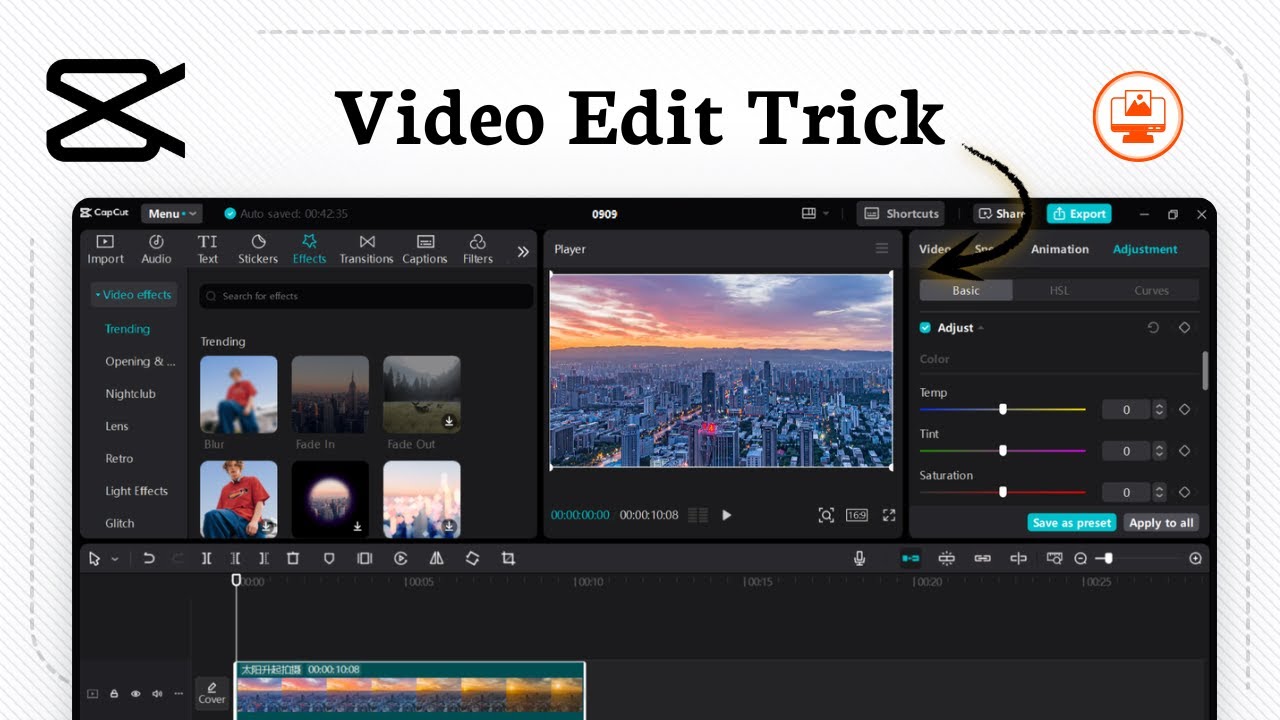Hide the video track with eye icon
Screen dimensions: 1280x720
(x=136, y=693)
